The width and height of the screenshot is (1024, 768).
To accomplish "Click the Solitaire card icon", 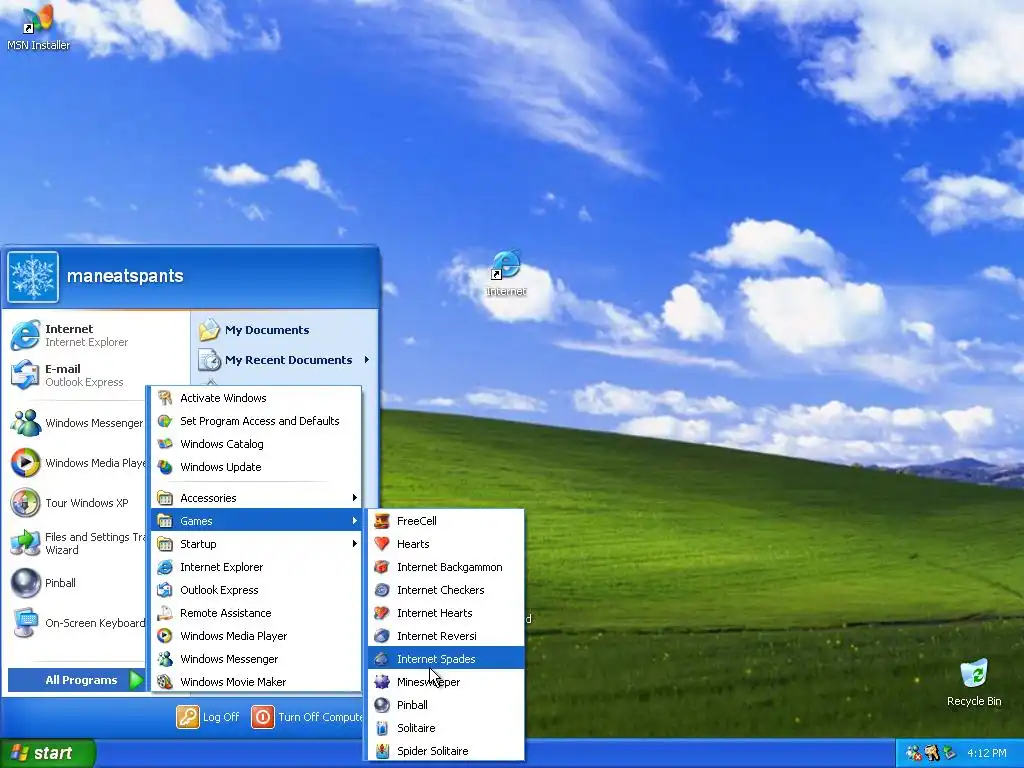I will pyautogui.click(x=382, y=728).
